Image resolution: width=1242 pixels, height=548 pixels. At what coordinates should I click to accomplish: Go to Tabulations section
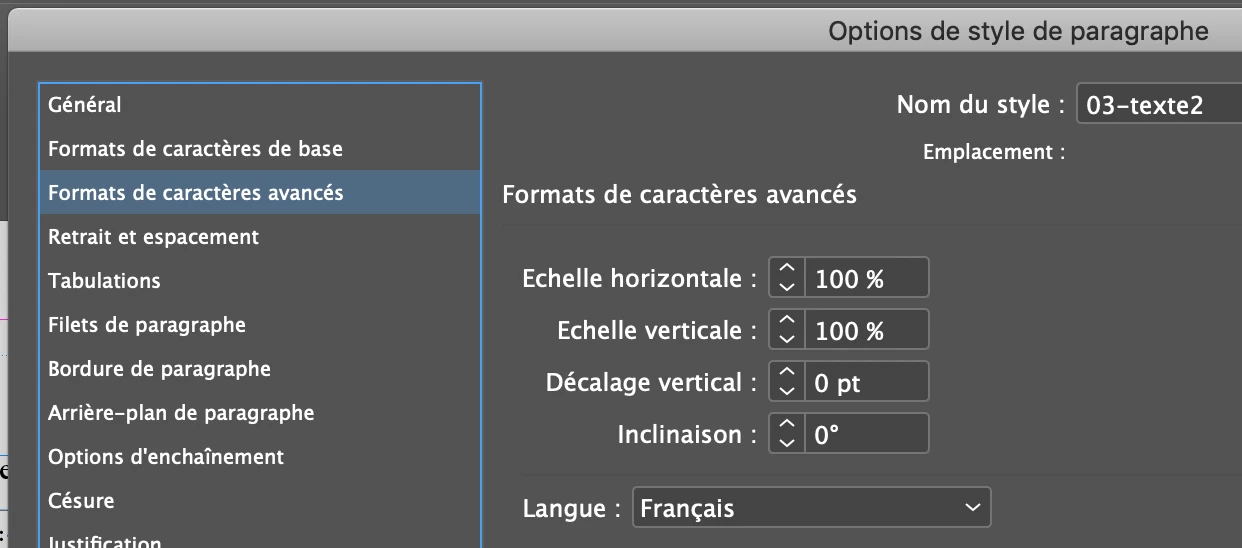tap(104, 281)
